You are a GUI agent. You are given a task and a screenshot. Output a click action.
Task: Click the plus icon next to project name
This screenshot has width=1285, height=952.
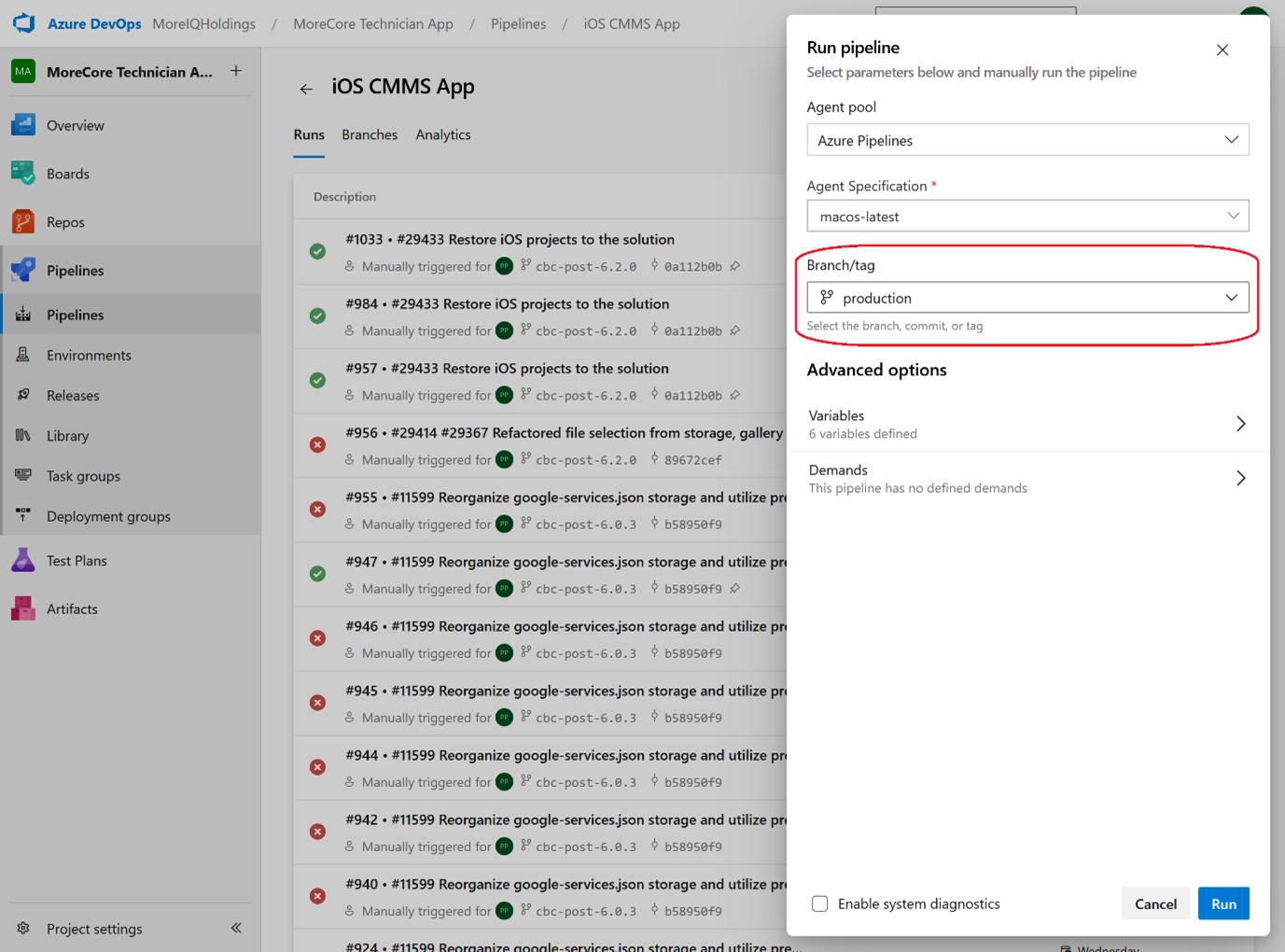[236, 71]
